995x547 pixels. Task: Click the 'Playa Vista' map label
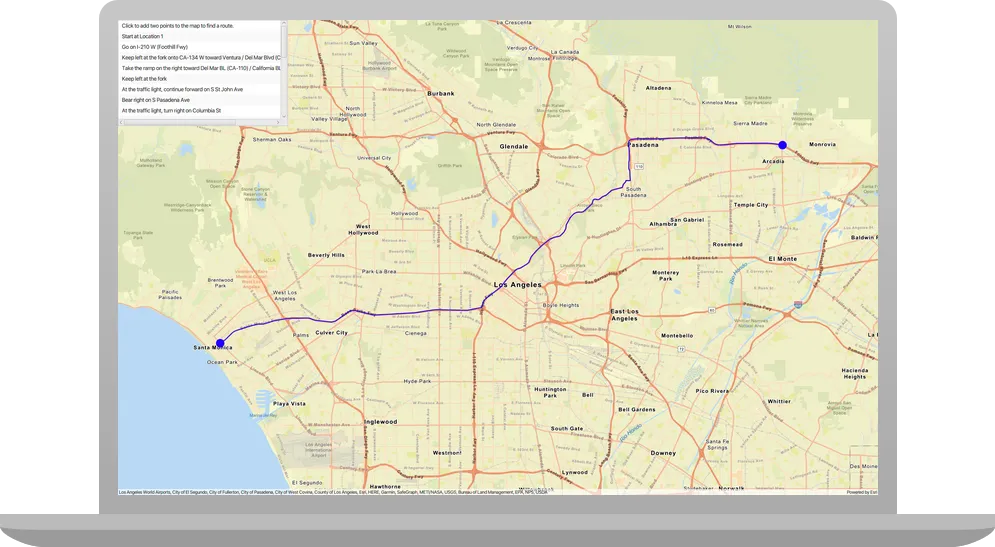tap(289, 404)
